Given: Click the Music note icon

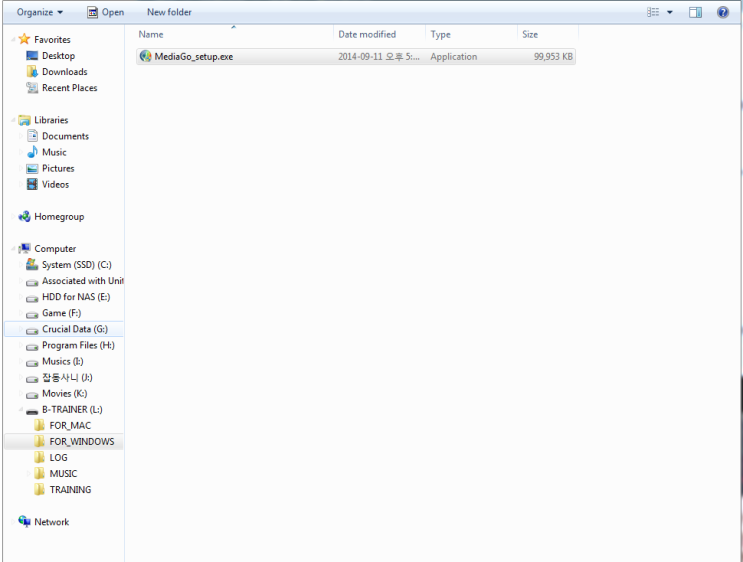Looking at the screenshot, I should pos(32,152).
